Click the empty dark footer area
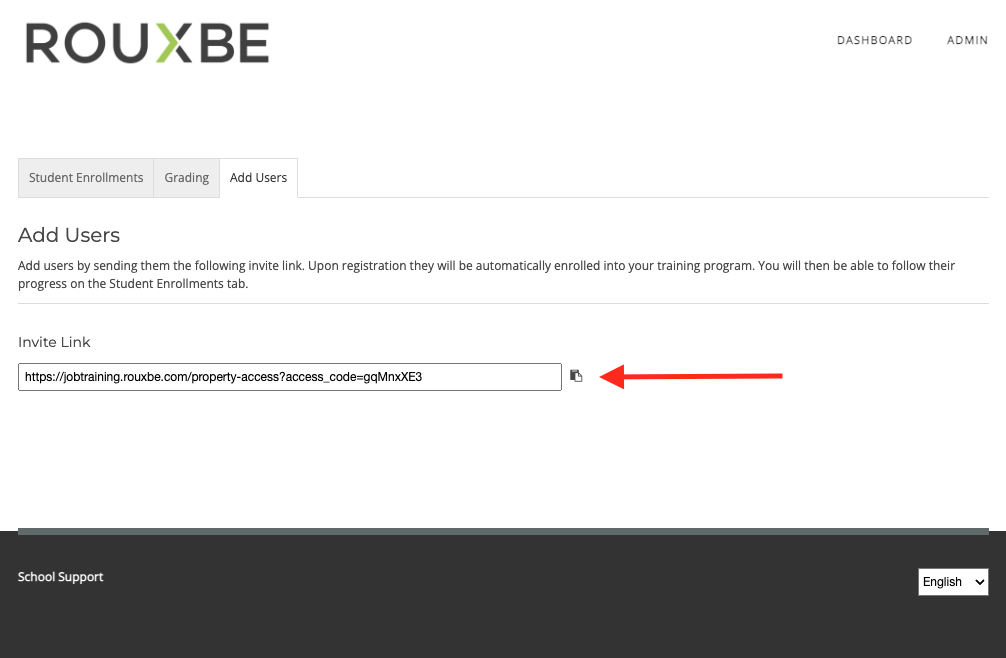1006x658 pixels. [x=503, y=625]
